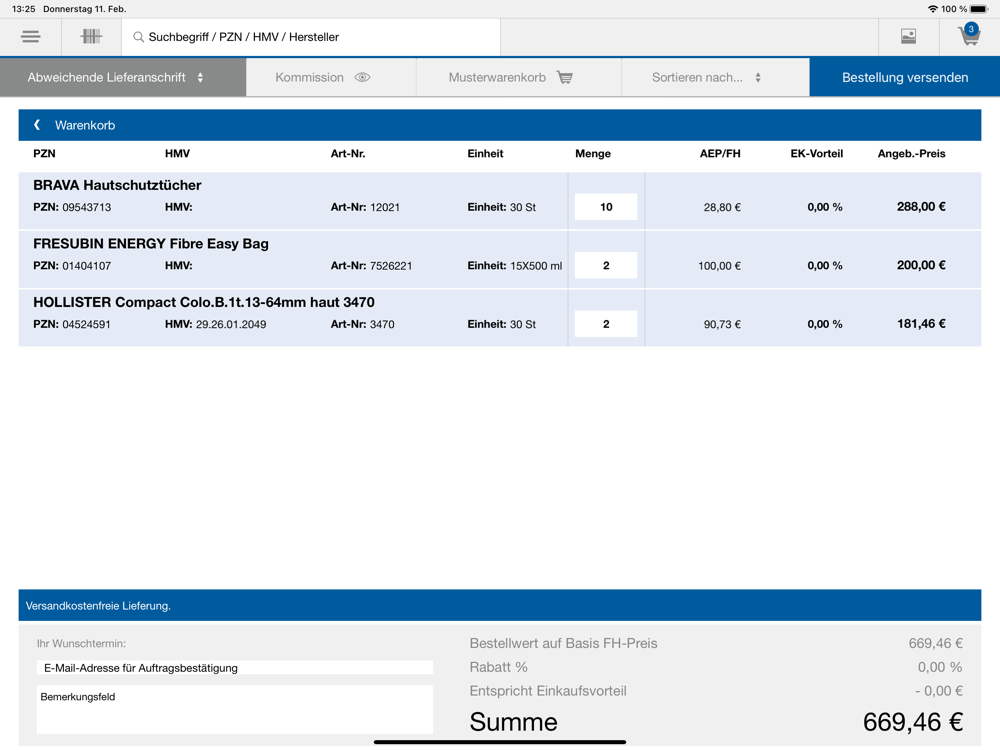Click the Sortieren nach arrows

[x=758, y=77]
